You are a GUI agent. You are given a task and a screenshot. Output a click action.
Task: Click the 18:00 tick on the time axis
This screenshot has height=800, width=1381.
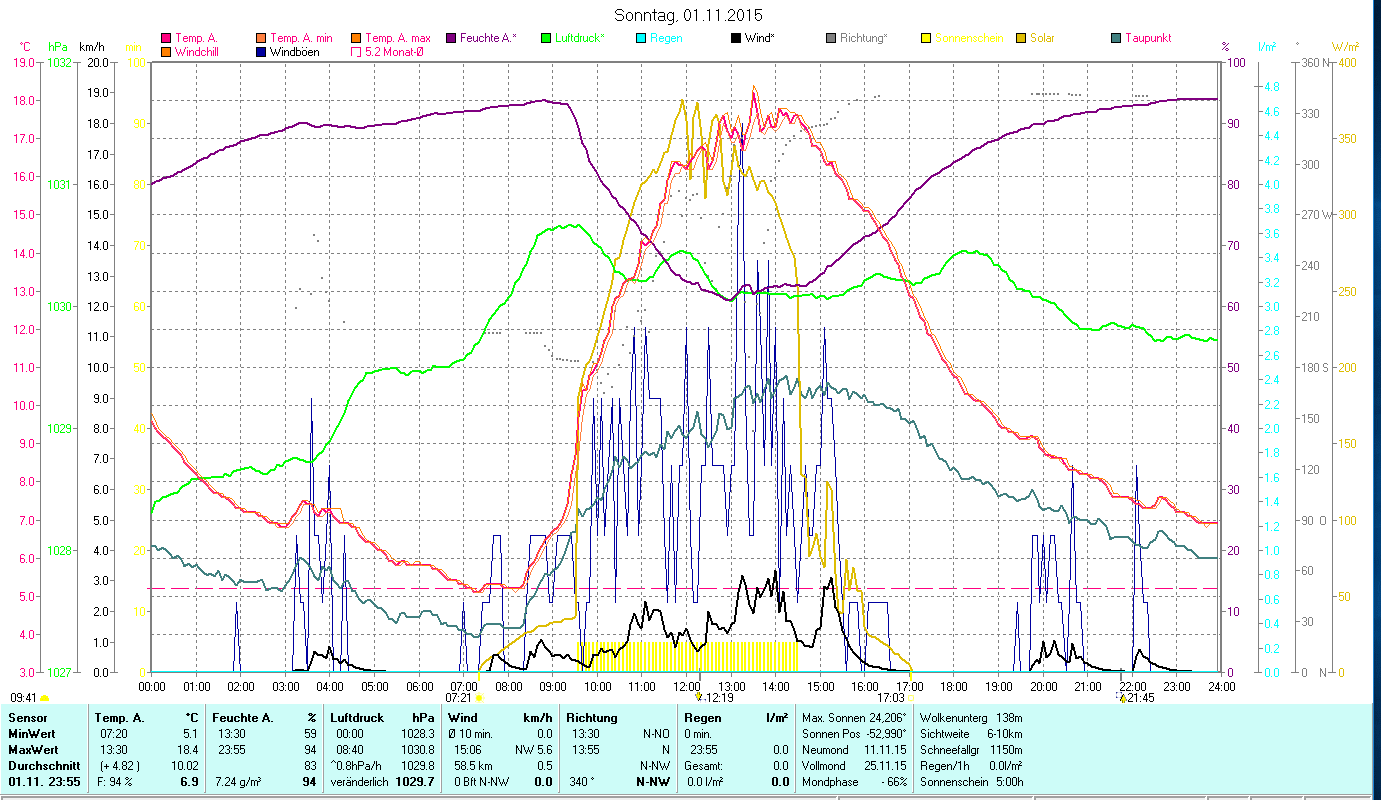click(954, 687)
